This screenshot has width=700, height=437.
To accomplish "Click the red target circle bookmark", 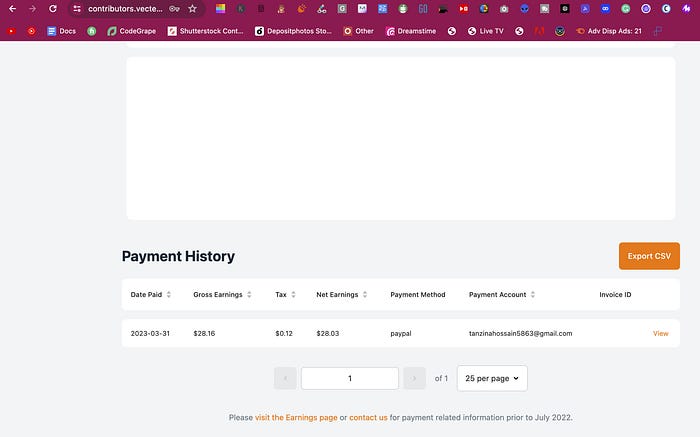I will pos(31,31).
